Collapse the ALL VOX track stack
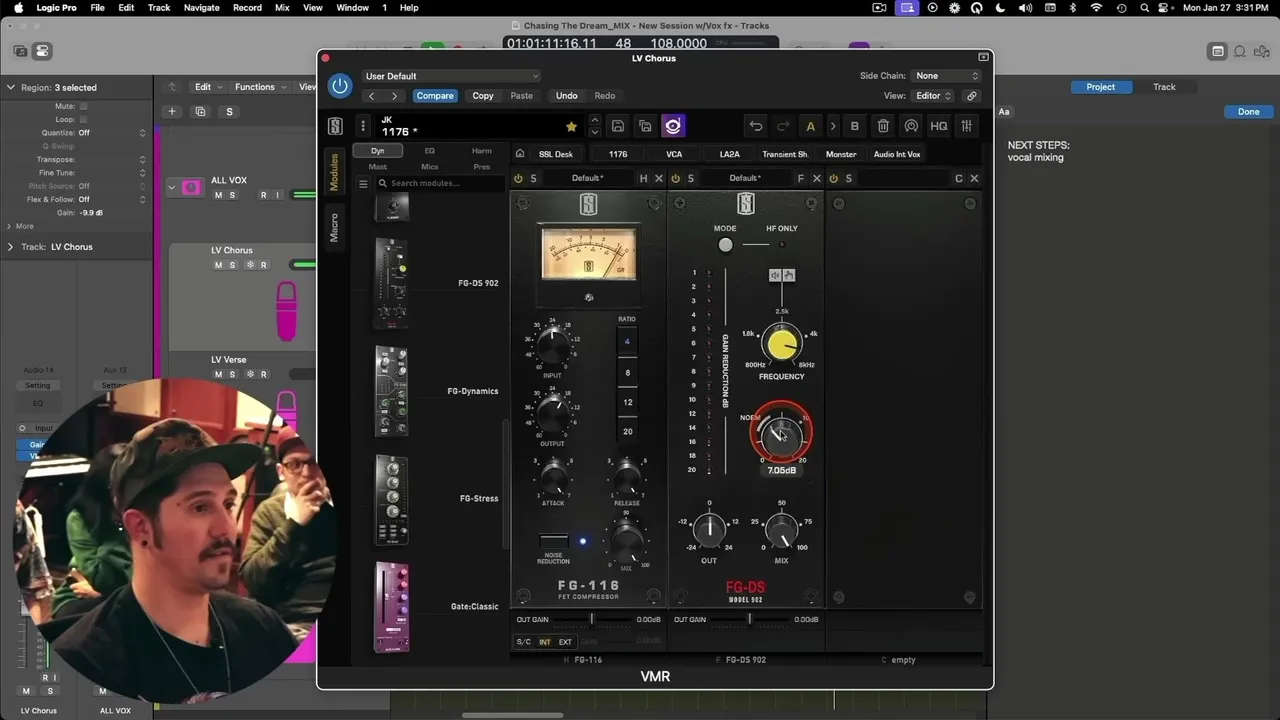The width and height of the screenshot is (1280, 720). (x=172, y=188)
